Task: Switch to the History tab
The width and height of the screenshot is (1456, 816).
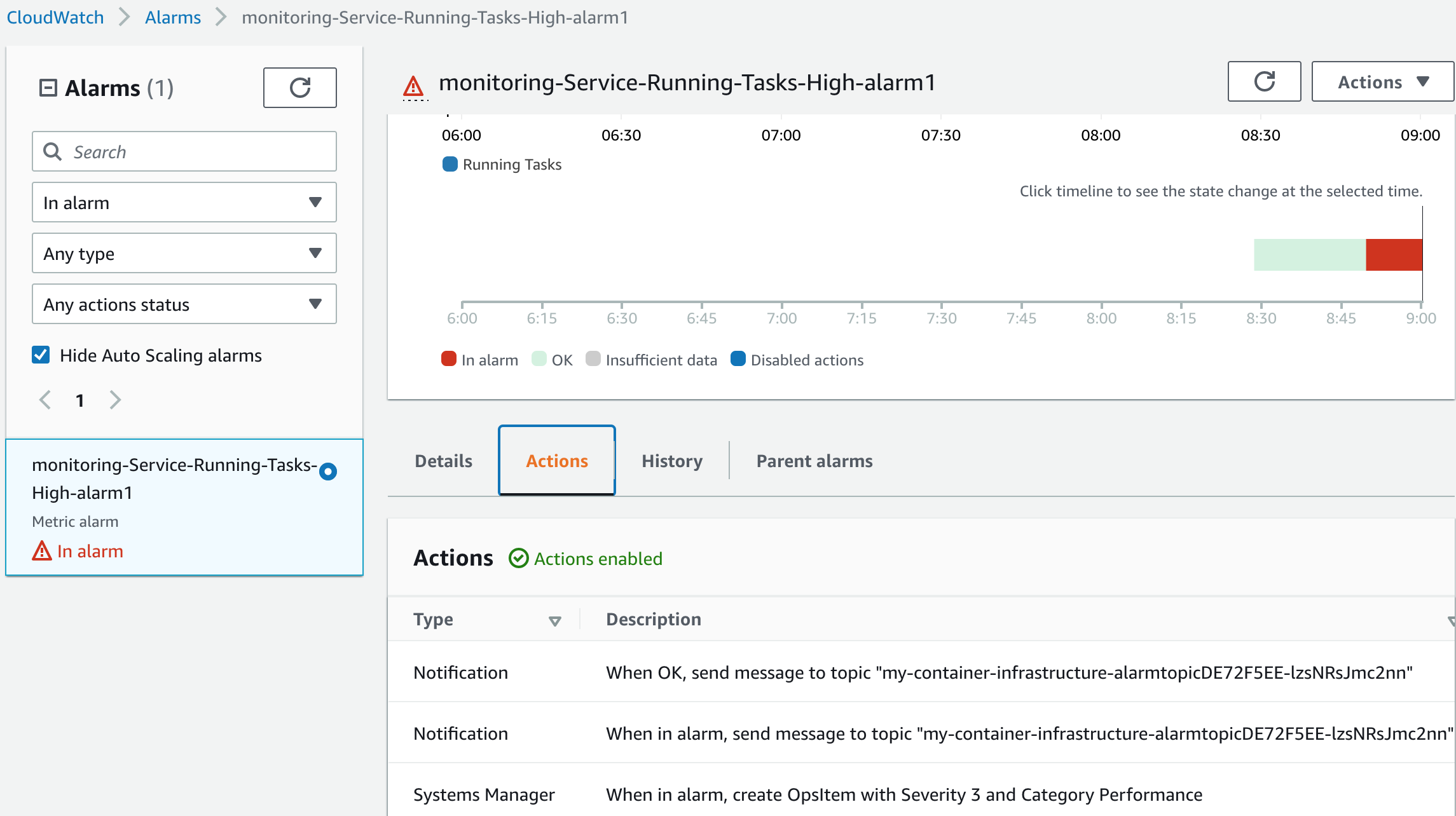Action: pos(671,461)
